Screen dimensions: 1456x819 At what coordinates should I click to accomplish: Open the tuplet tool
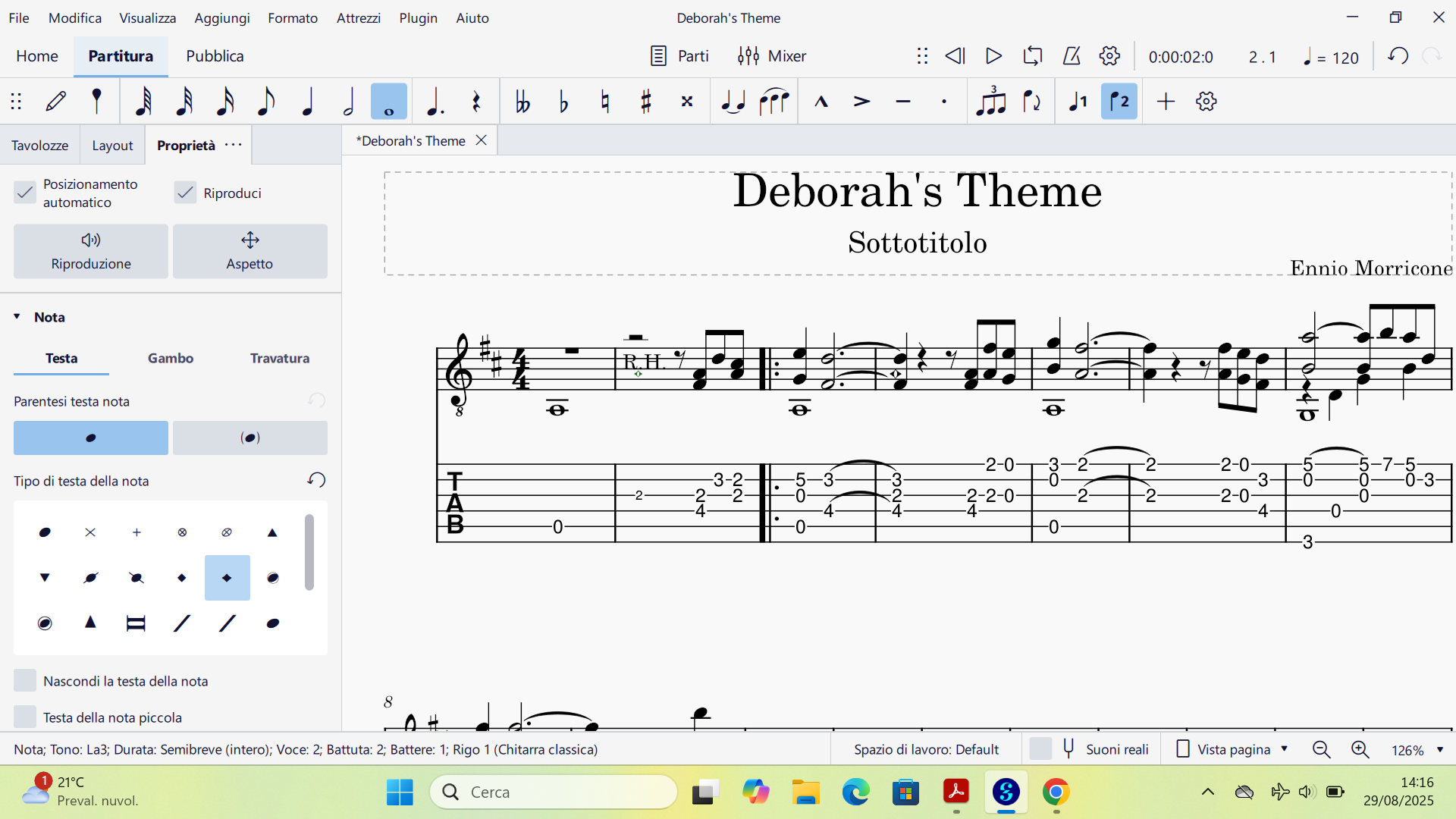click(x=991, y=101)
